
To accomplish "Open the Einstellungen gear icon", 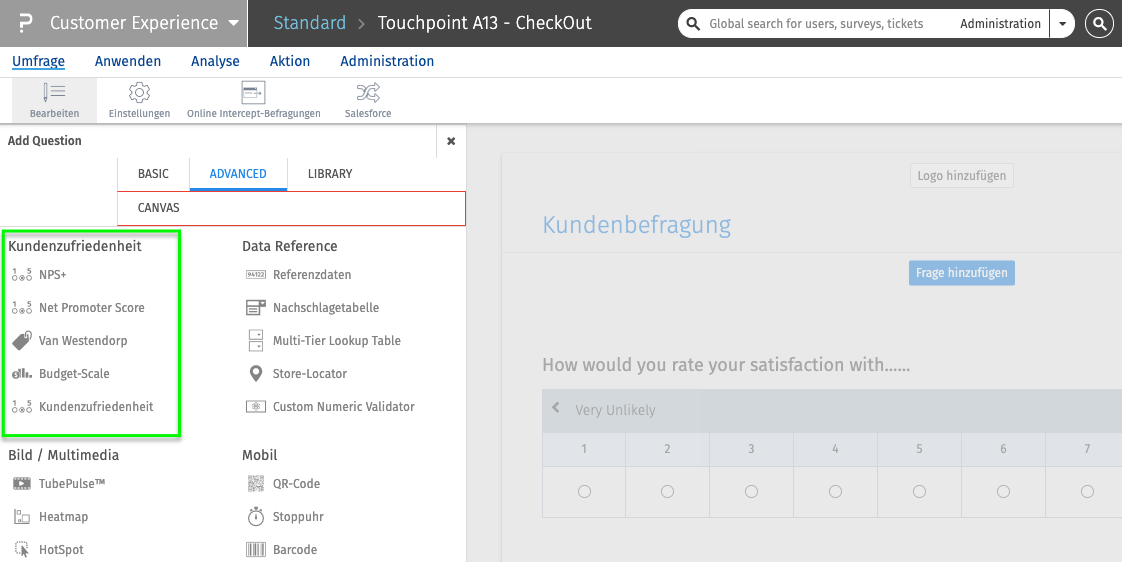I will click(x=139, y=94).
